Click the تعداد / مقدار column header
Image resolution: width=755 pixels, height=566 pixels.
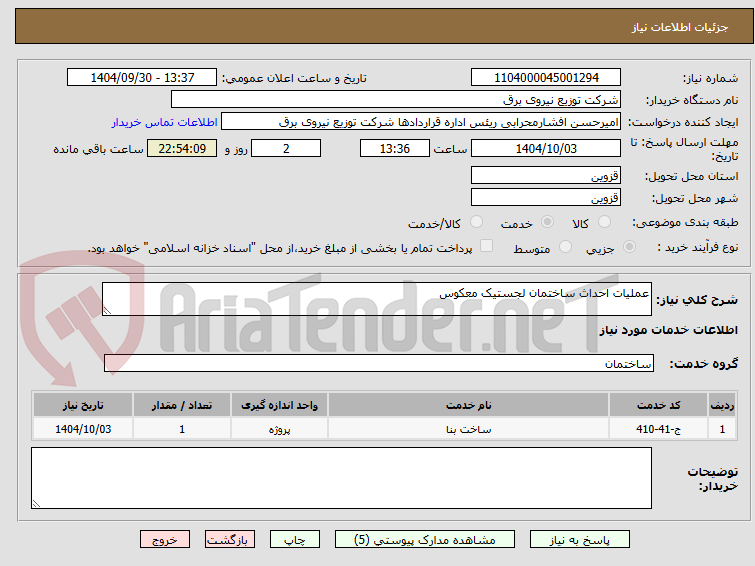182,405
